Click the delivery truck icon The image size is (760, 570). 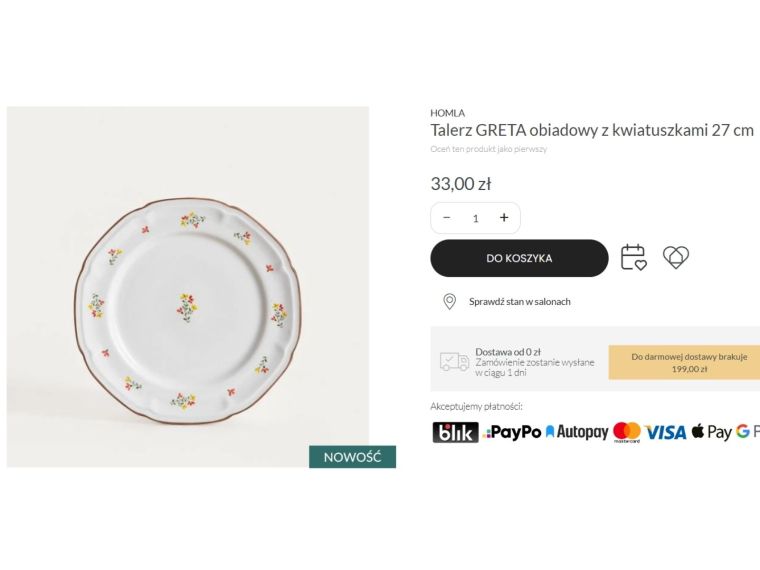point(454,362)
